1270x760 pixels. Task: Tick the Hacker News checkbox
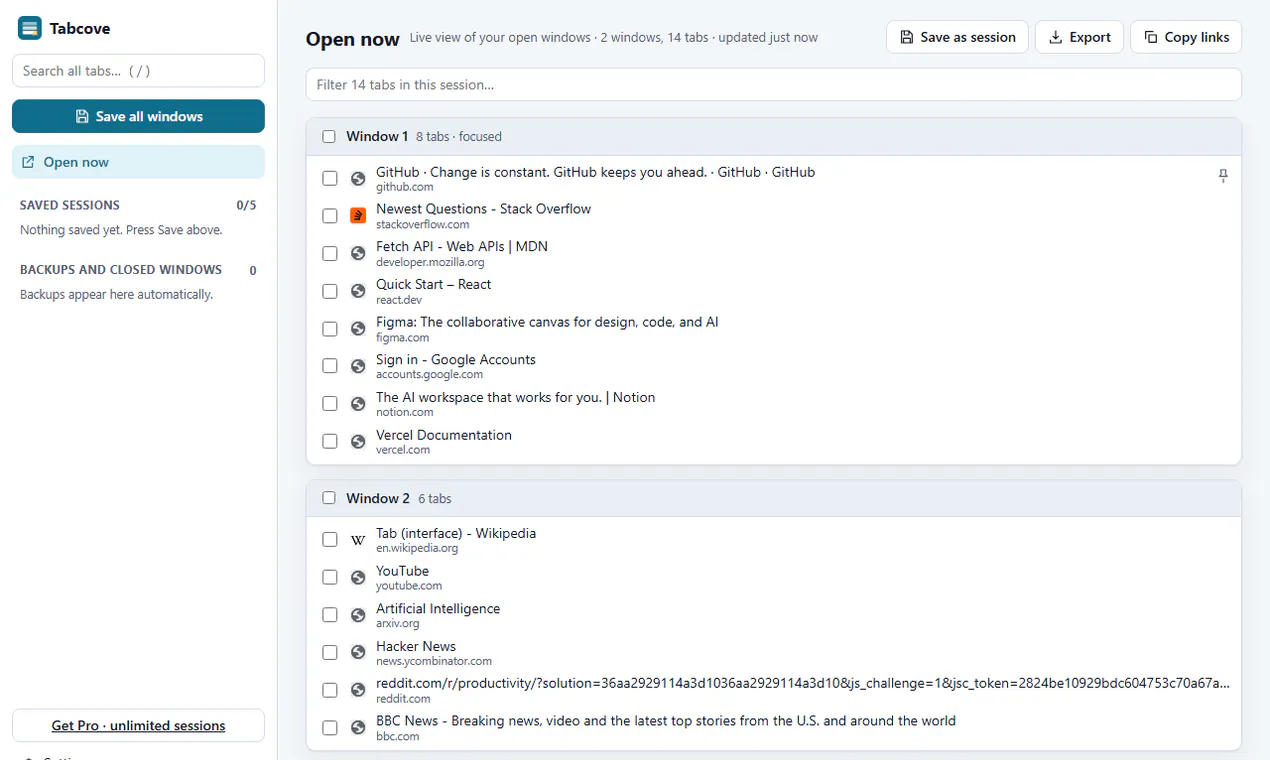(x=330, y=652)
